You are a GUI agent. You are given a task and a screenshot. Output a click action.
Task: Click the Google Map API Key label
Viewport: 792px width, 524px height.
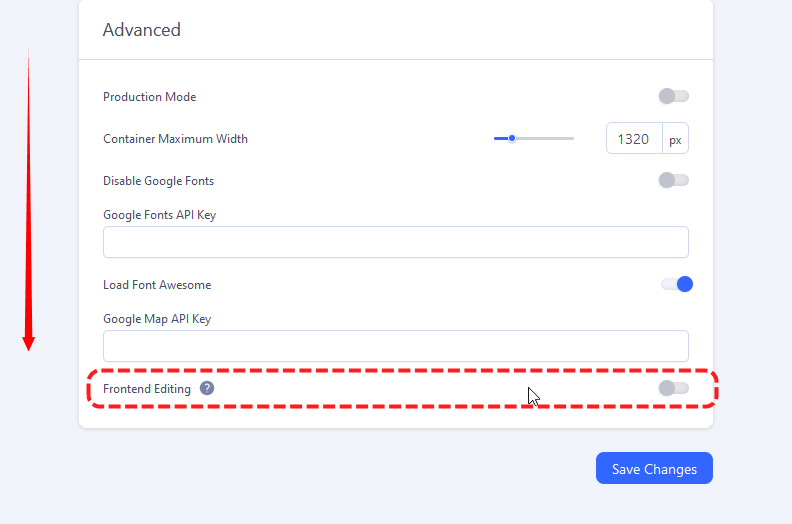click(157, 319)
